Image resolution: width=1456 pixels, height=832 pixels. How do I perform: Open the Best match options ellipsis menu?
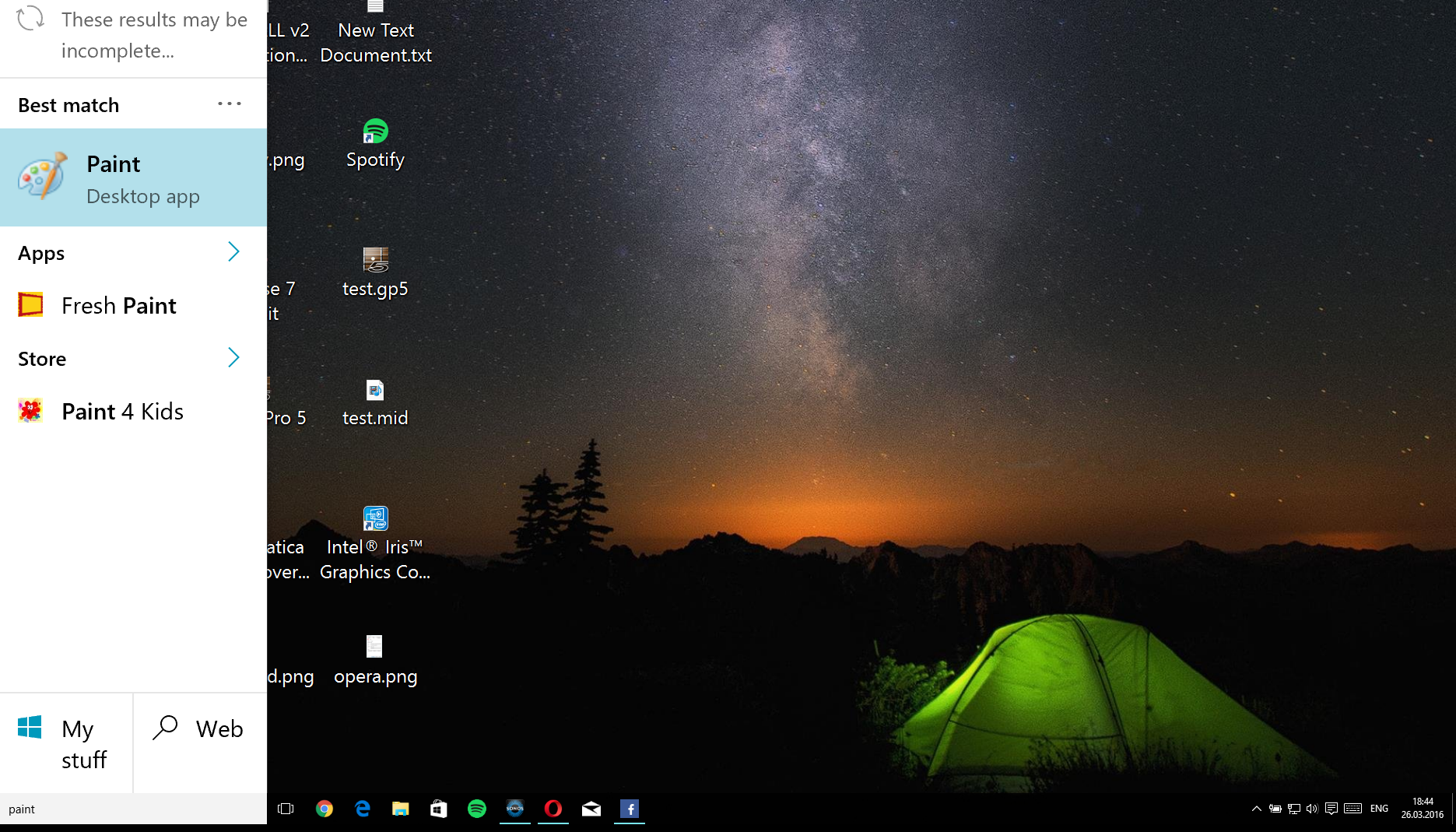tap(230, 104)
